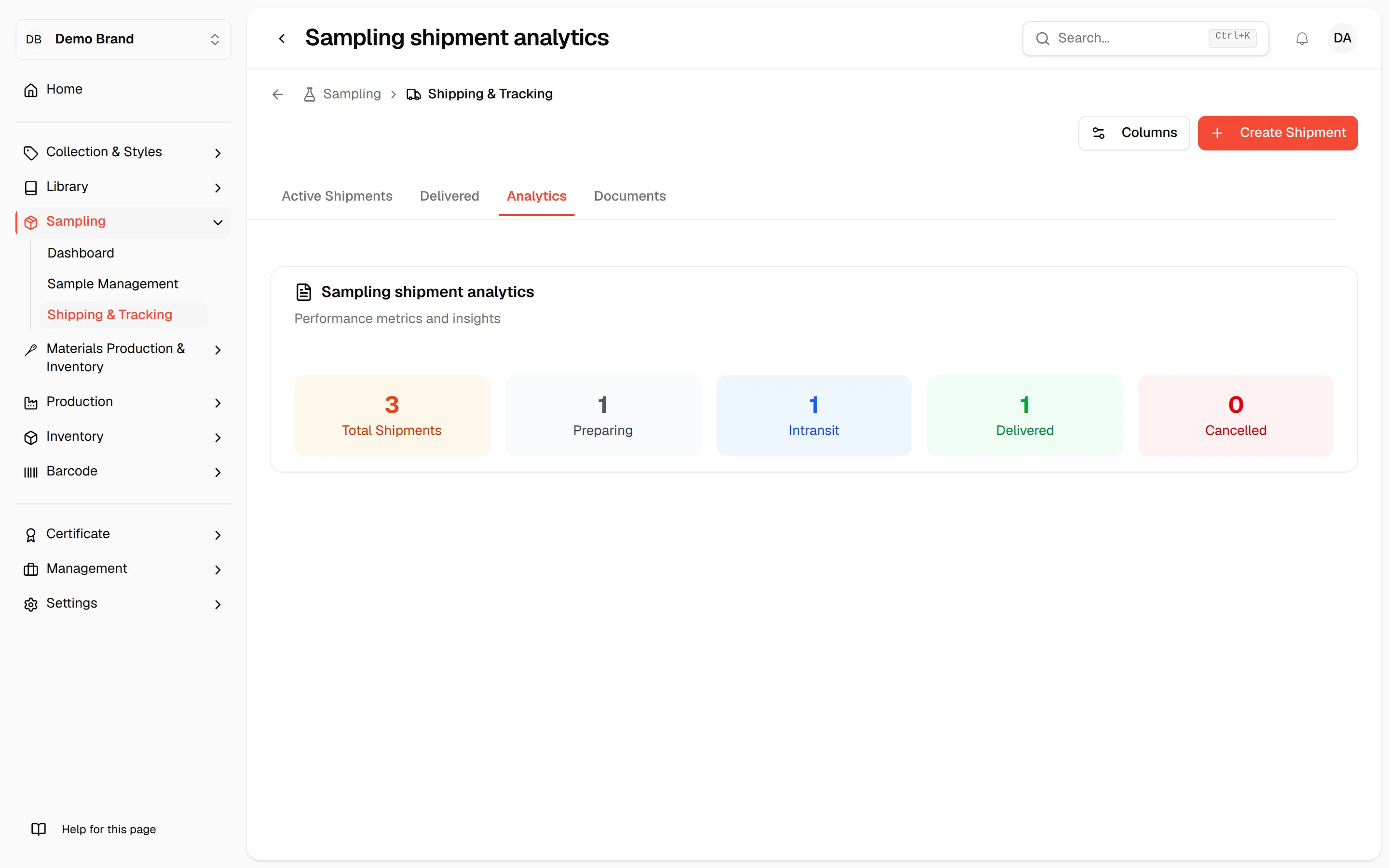Open the DA user avatar menu
The image size is (1389, 868).
point(1342,39)
